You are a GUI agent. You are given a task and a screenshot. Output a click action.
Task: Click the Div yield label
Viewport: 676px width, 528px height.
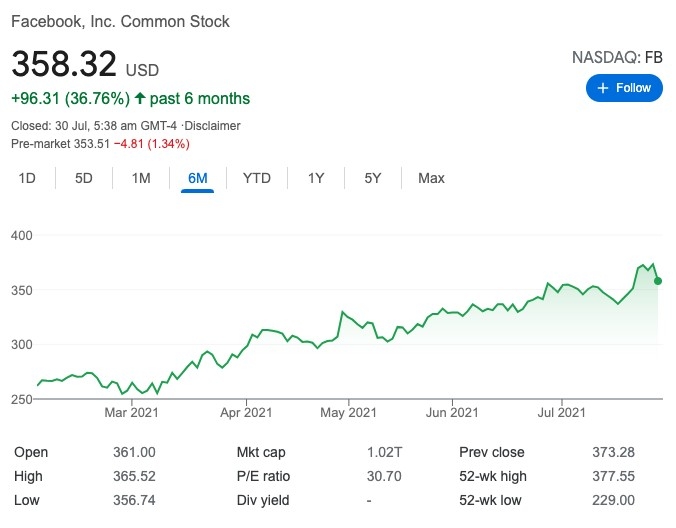tap(263, 500)
